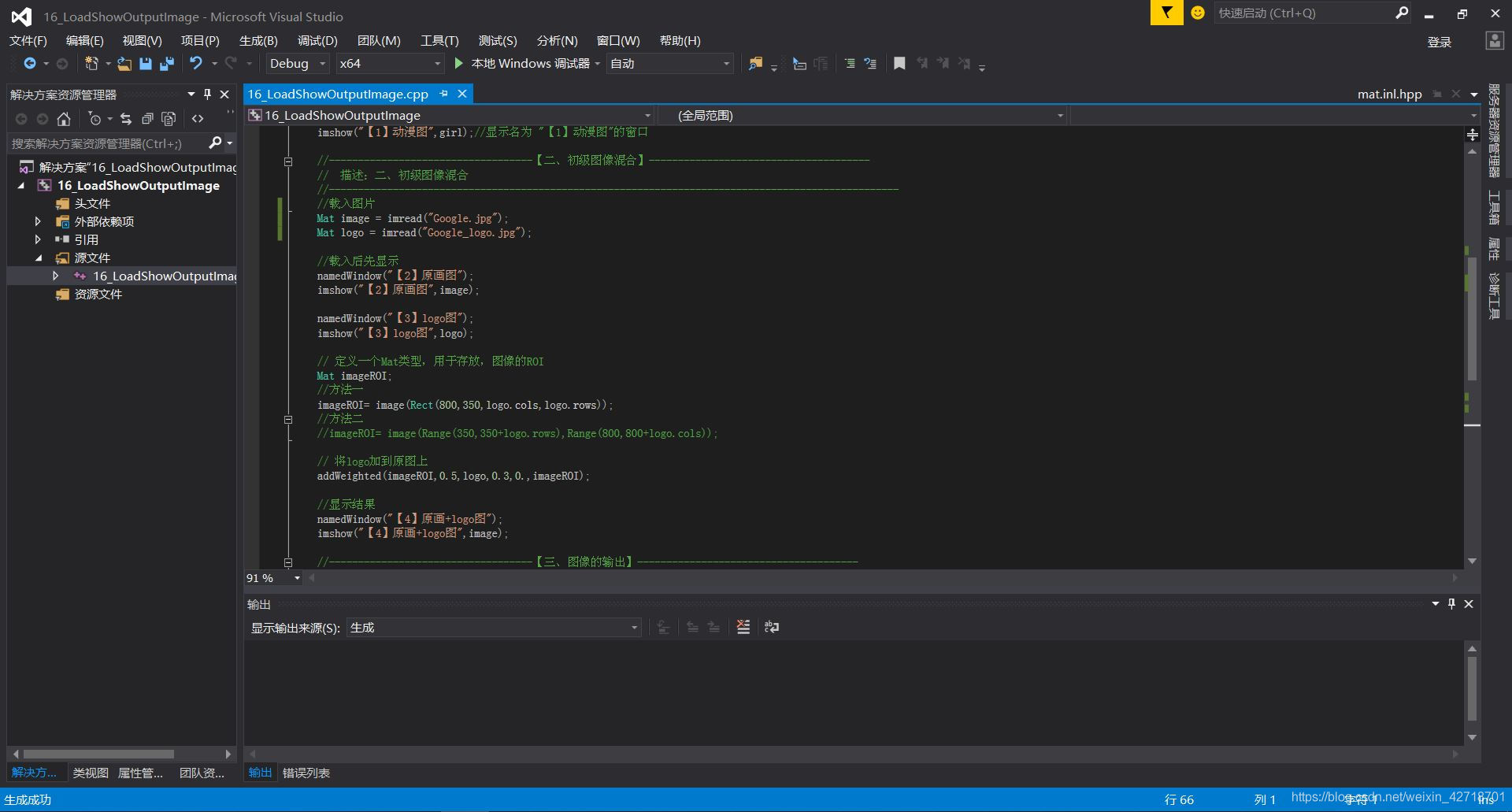Expand the 外部依赖项 tree node
1512x812 pixels.
click(x=37, y=221)
